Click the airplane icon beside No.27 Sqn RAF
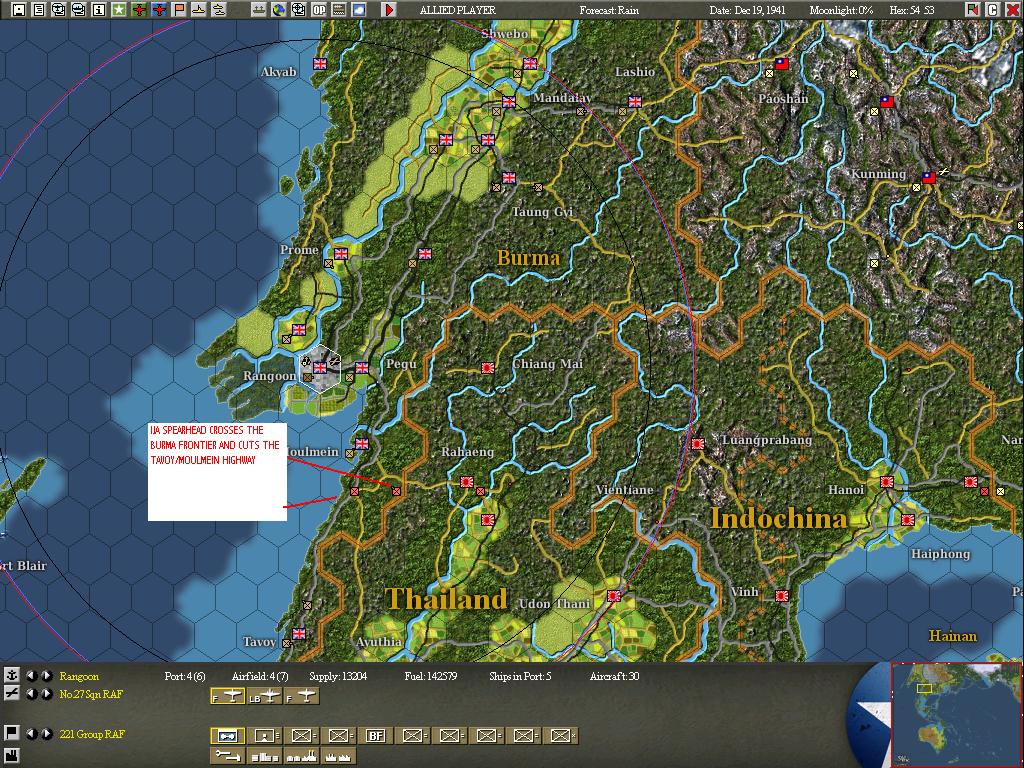This screenshot has height=768, width=1024. click(11, 694)
